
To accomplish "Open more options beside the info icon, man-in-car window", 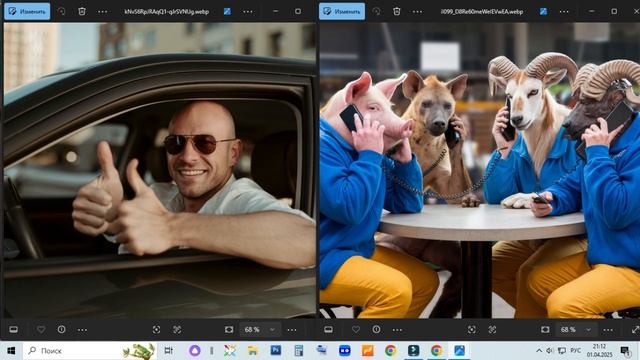I will click(82, 329).
